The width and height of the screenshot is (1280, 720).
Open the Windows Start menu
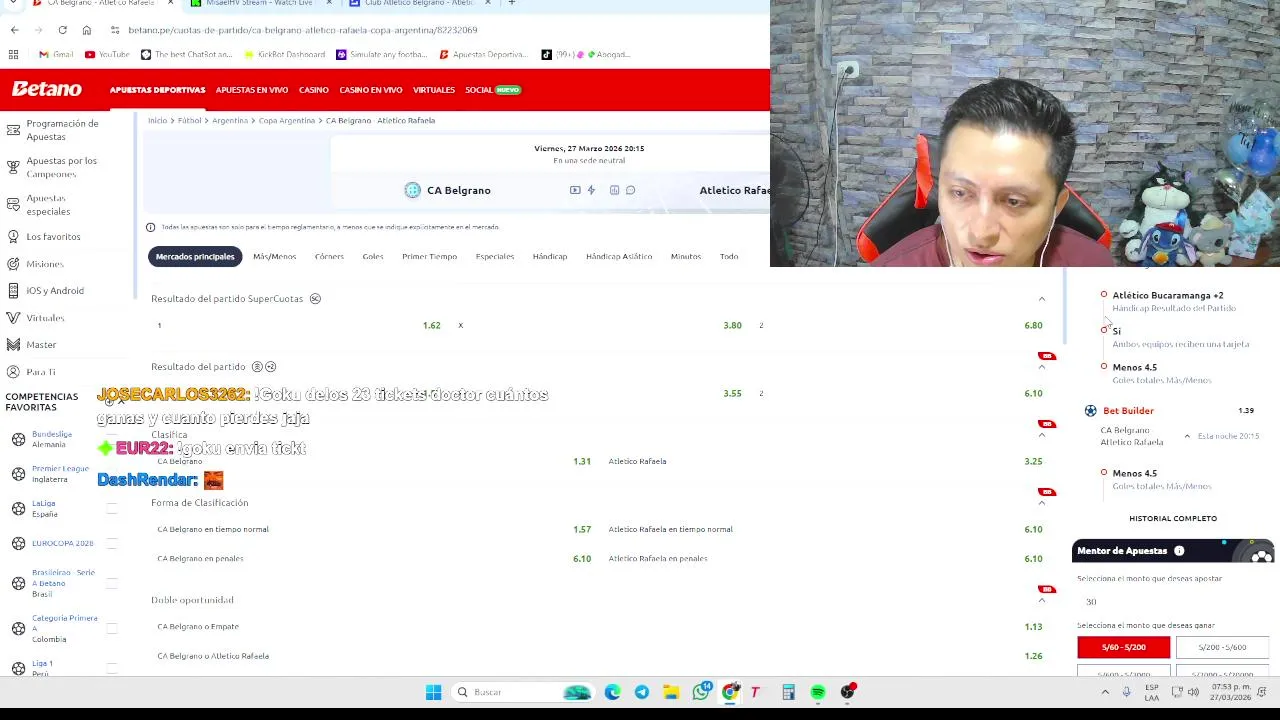(x=433, y=692)
